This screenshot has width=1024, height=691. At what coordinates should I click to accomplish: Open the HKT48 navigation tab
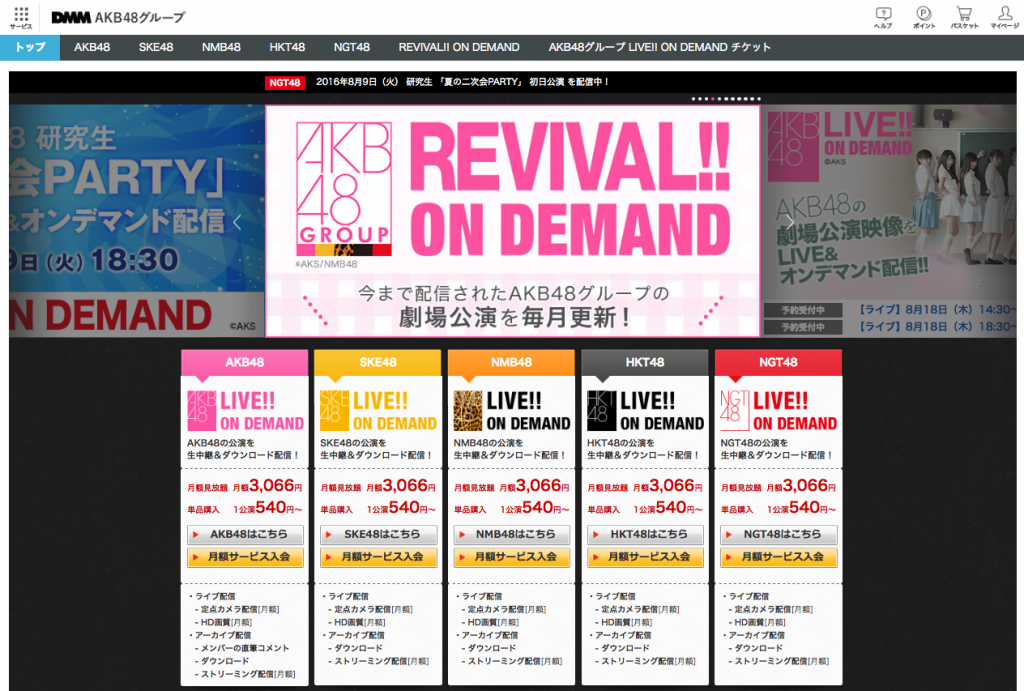(x=287, y=47)
